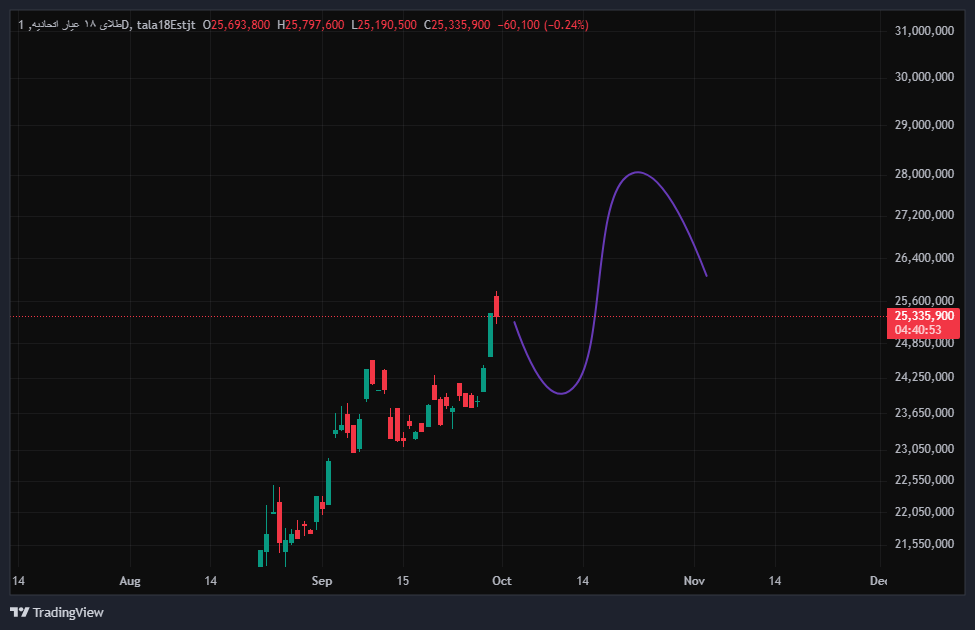Image resolution: width=975 pixels, height=630 pixels.
Task: Click the 31,000,000 price axis label
Action: pyautogui.click(x=924, y=31)
